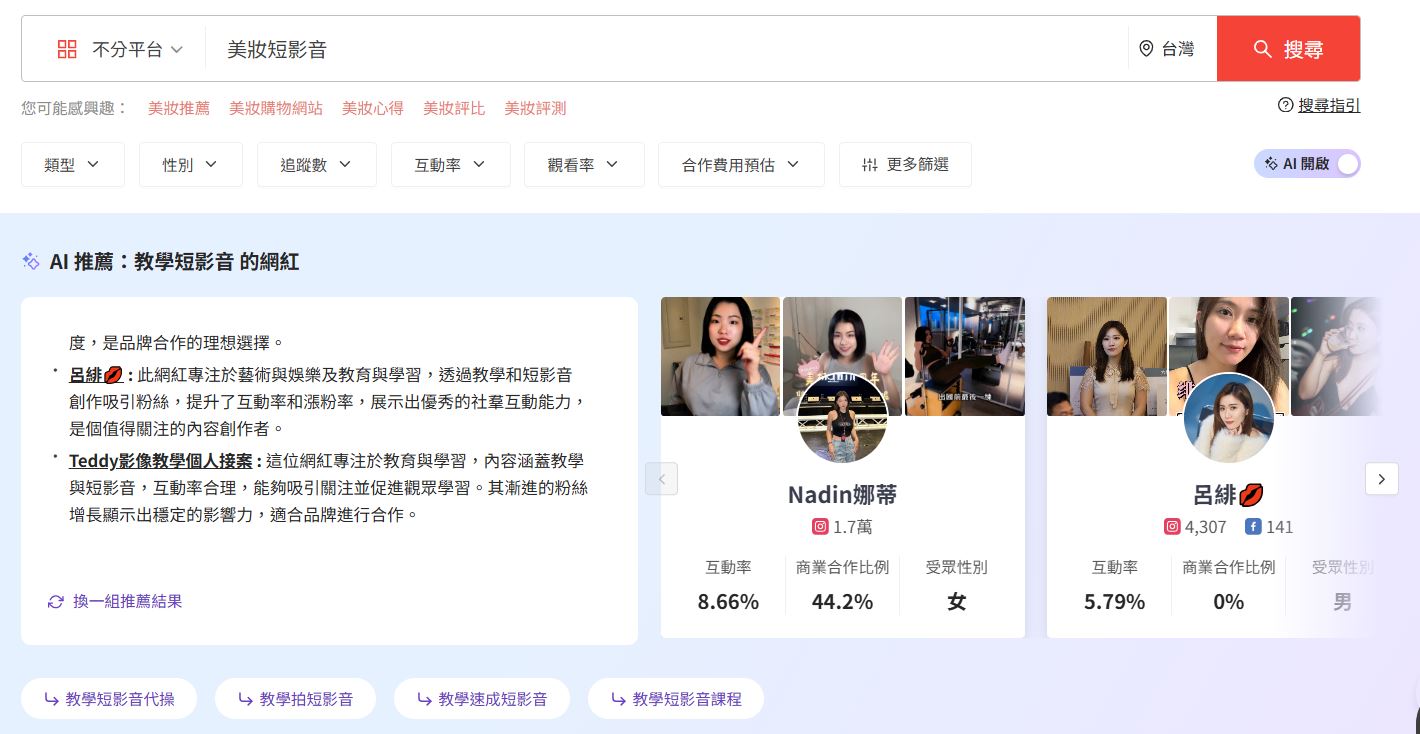Click the Instagram icon beside 4,307
1420x734 pixels.
pyautogui.click(x=1172, y=527)
